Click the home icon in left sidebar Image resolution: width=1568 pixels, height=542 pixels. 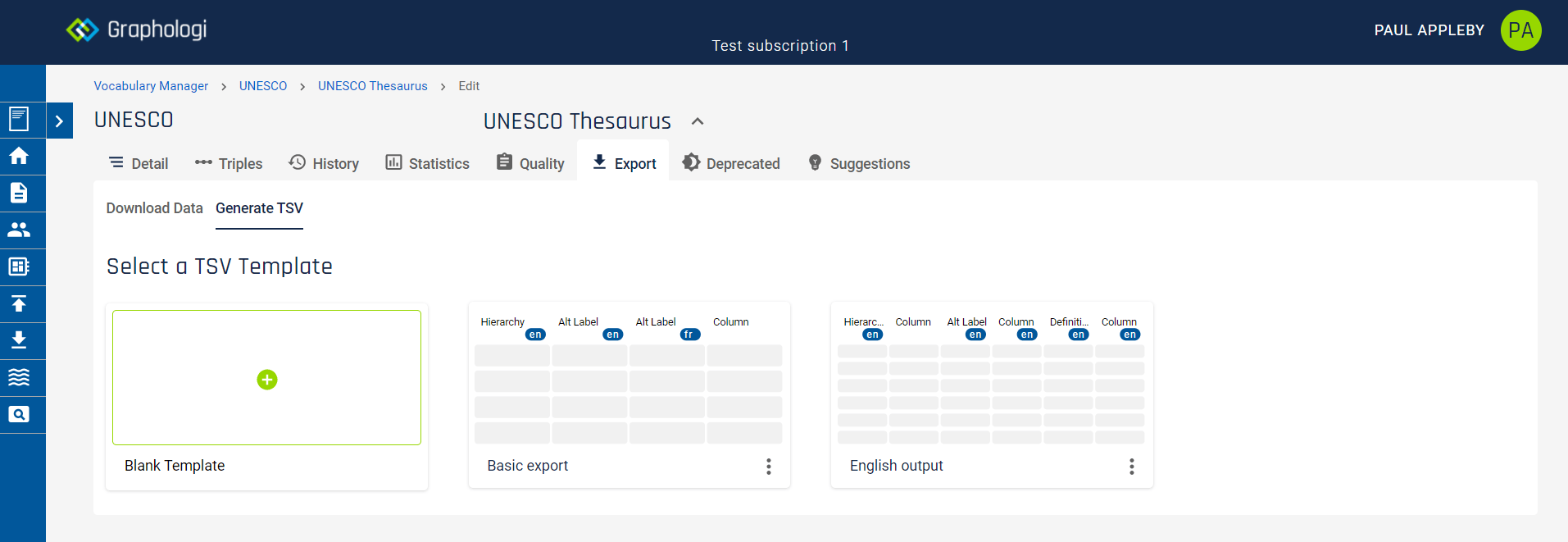(x=19, y=156)
